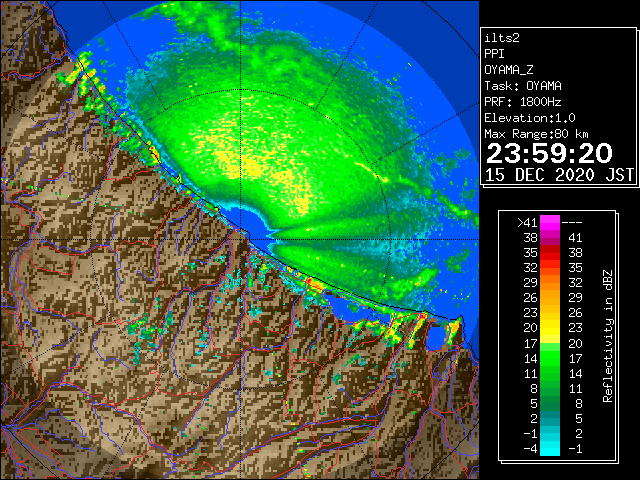Click the 'ilts2' label in info box
This screenshot has width=640, height=480.
coord(502,38)
